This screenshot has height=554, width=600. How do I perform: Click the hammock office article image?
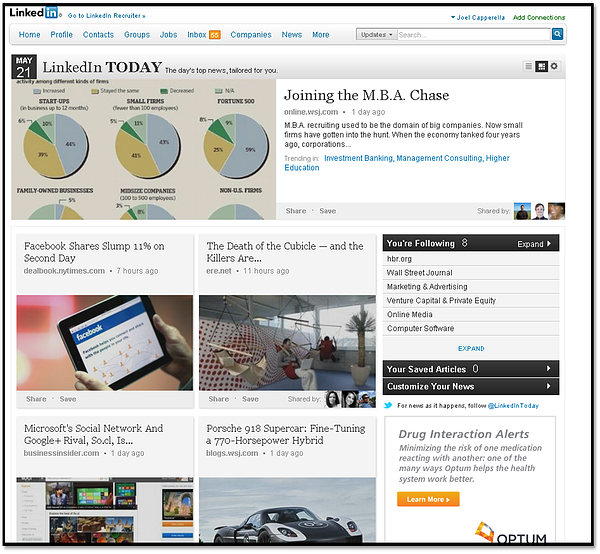point(287,343)
